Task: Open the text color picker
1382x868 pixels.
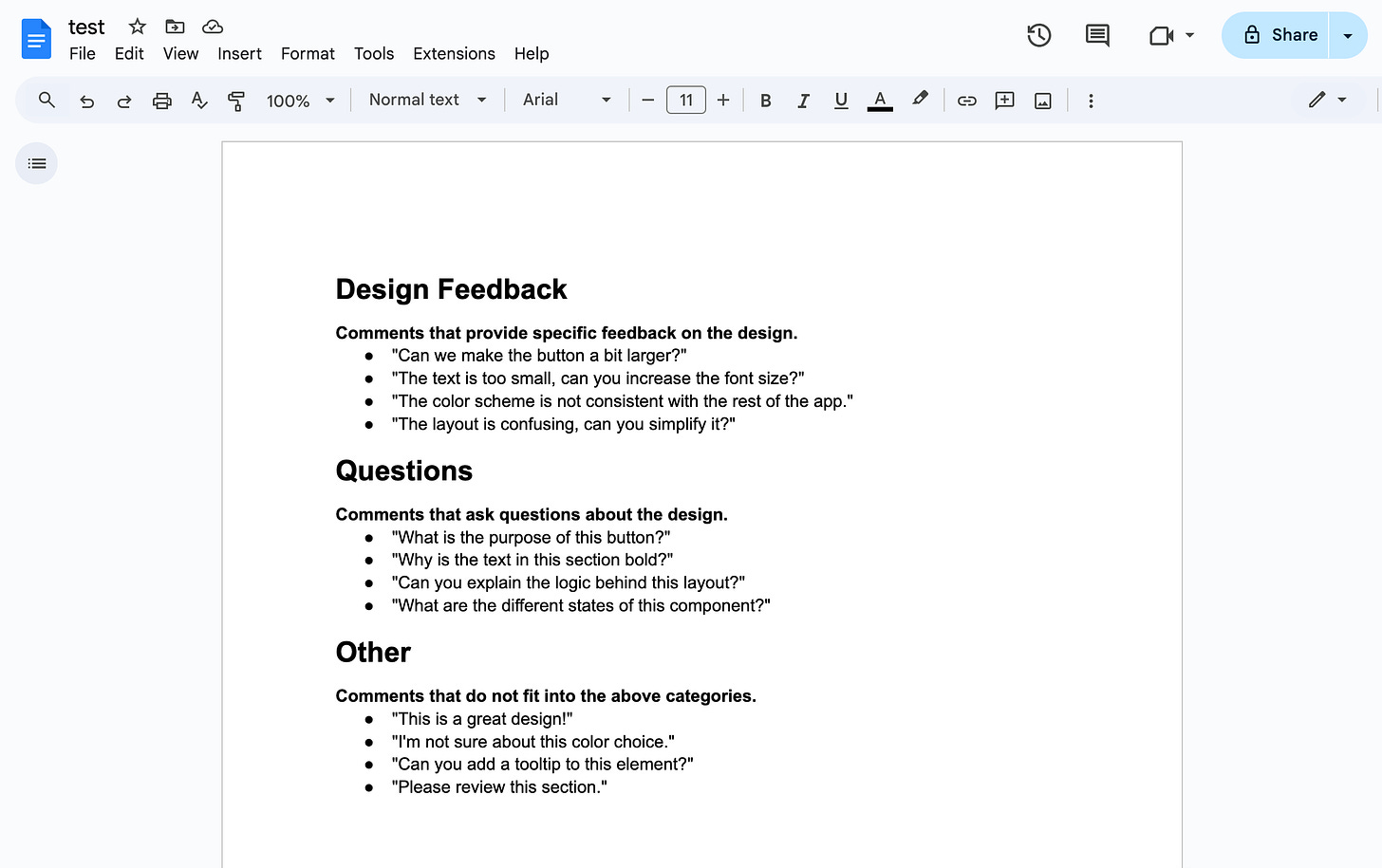Action: (x=880, y=100)
